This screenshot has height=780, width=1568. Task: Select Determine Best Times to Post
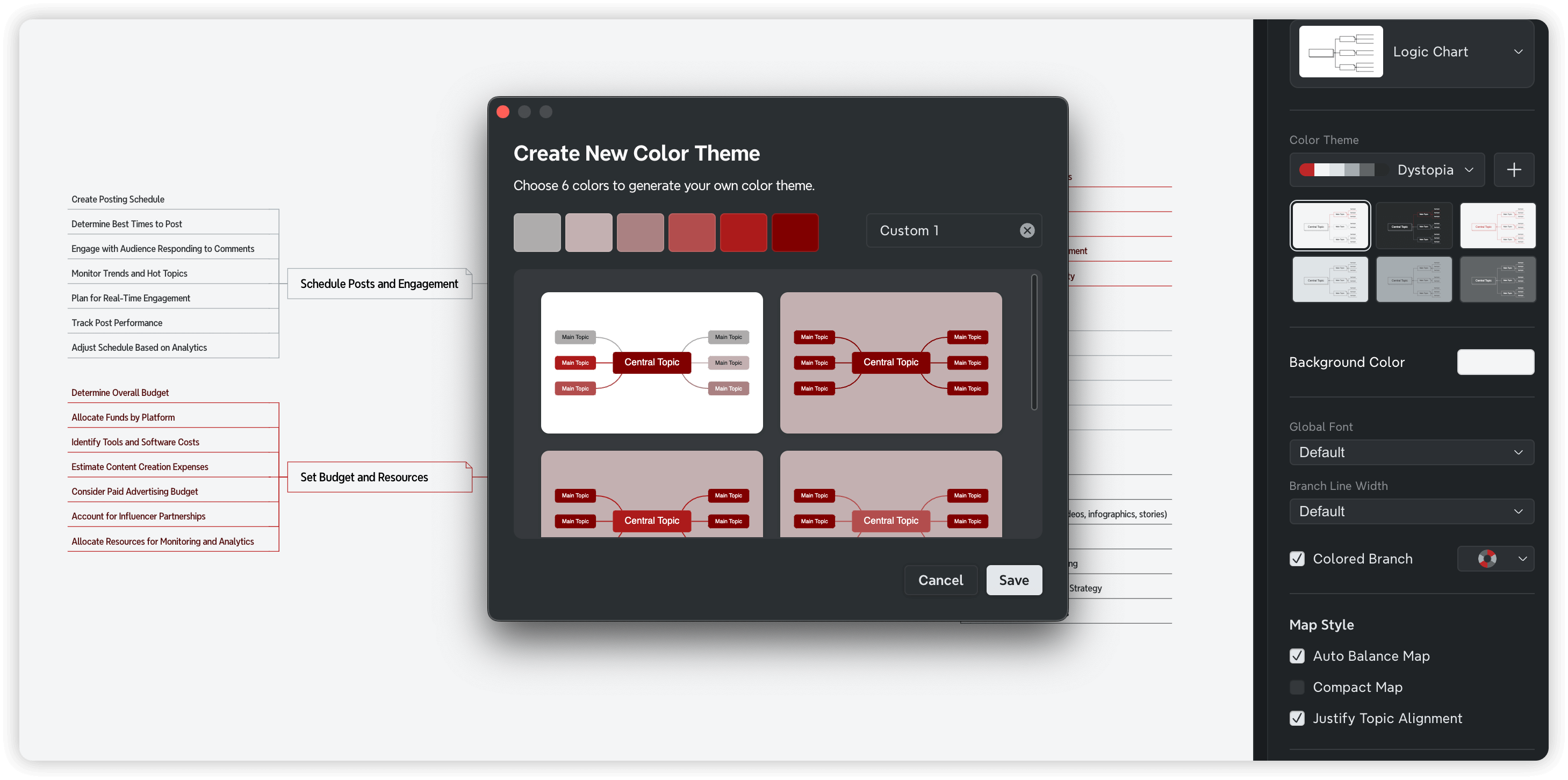coord(127,224)
